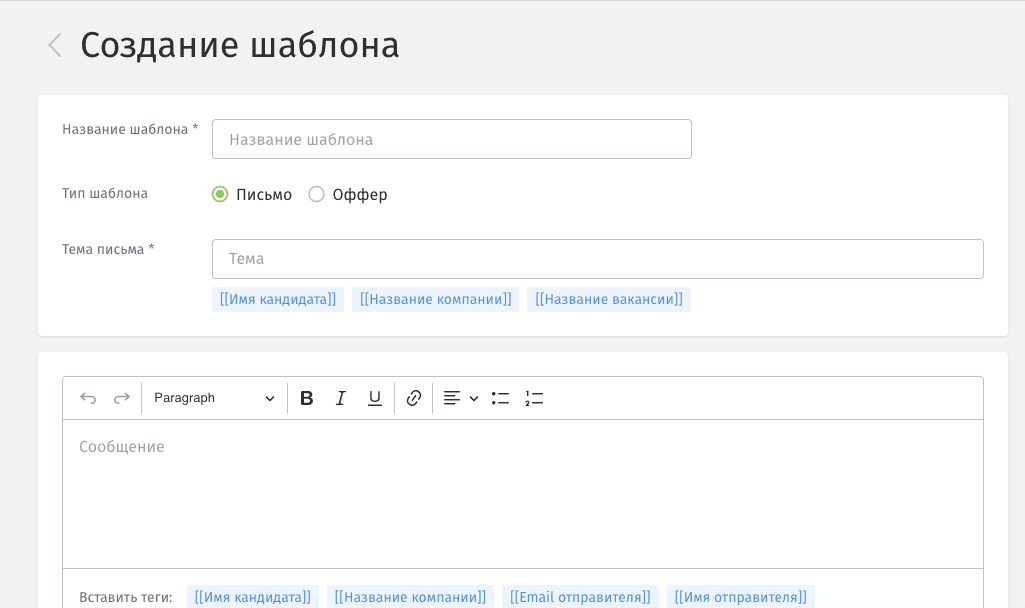This screenshot has width=1025, height=608.
Task: Insert [[Имя отправителя]] tag into message
Action: click(740, 597)
